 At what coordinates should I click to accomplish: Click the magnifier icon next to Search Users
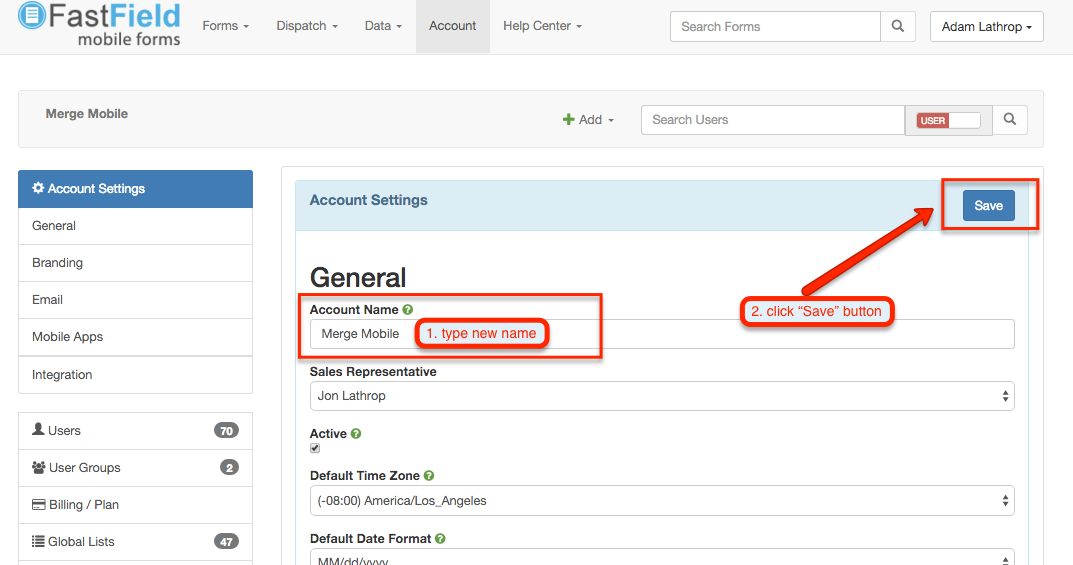(x=1010, y=120)
